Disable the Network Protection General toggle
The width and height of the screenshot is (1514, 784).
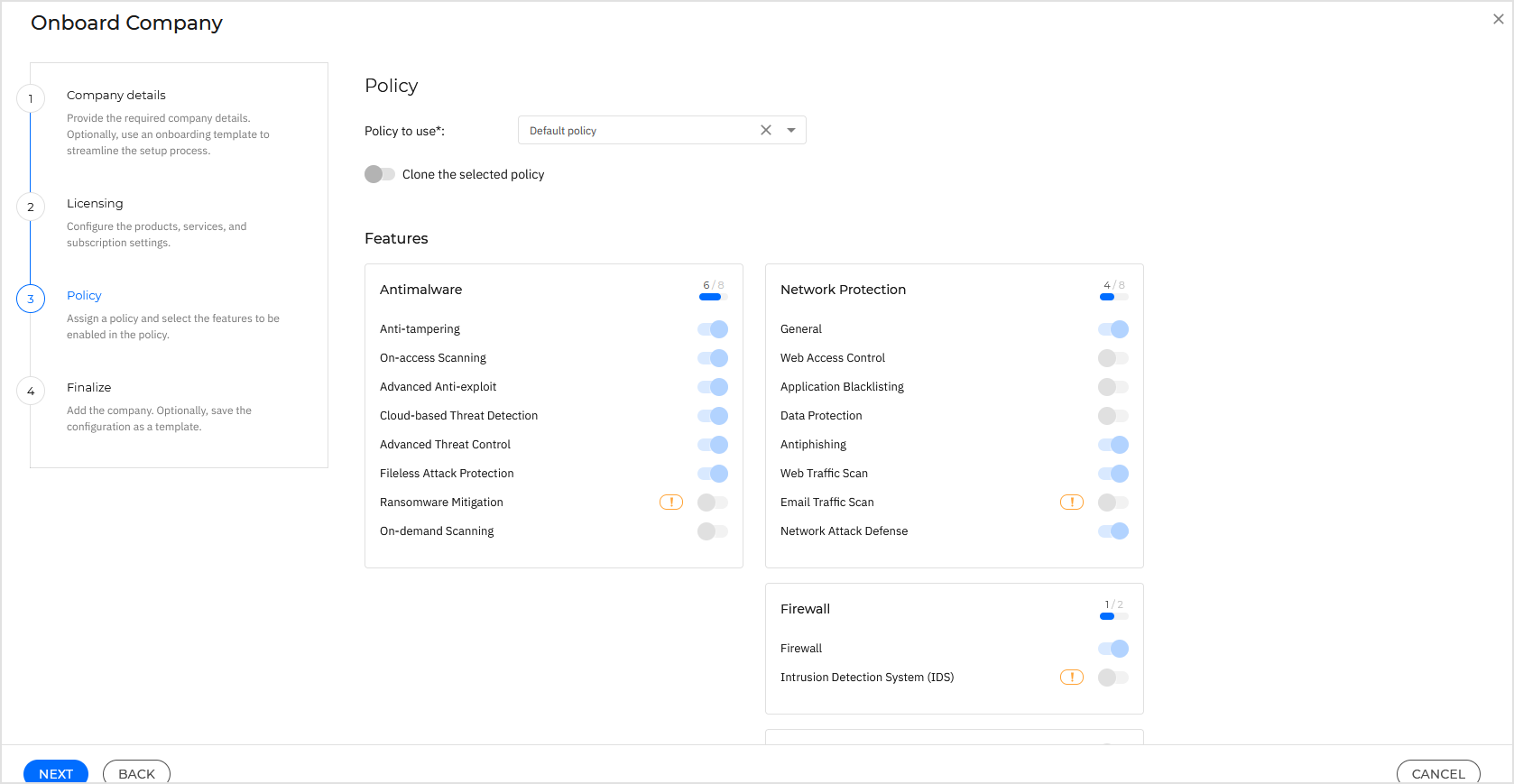(1113, 329)
